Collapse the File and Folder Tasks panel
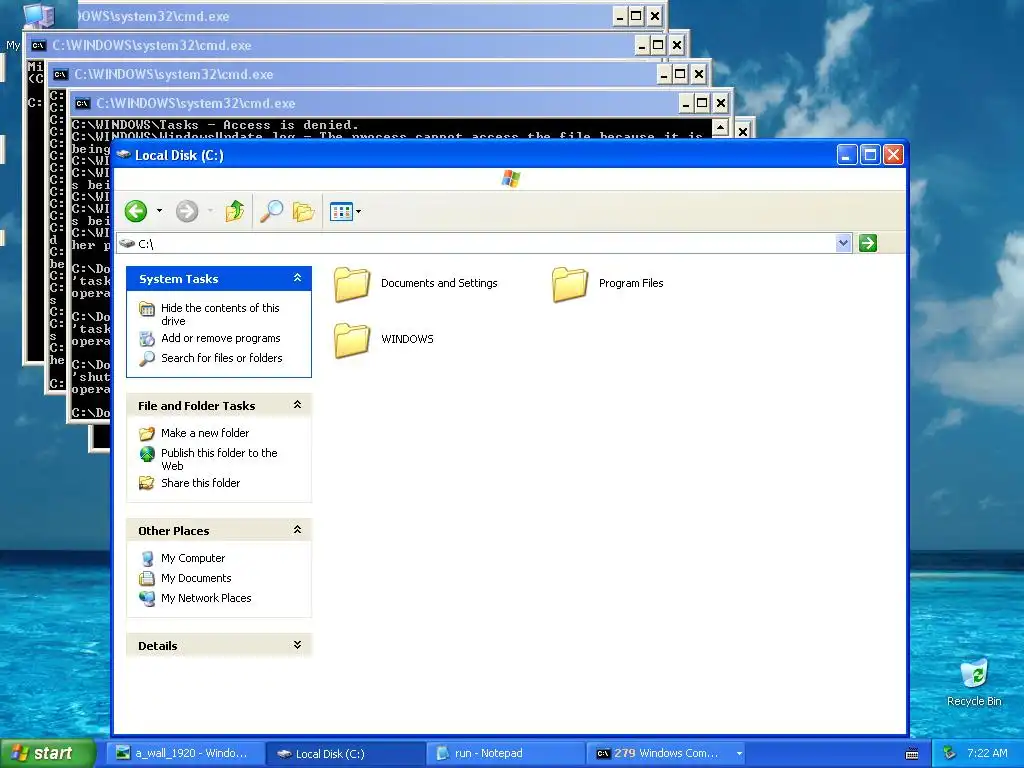 coord(297,405)
